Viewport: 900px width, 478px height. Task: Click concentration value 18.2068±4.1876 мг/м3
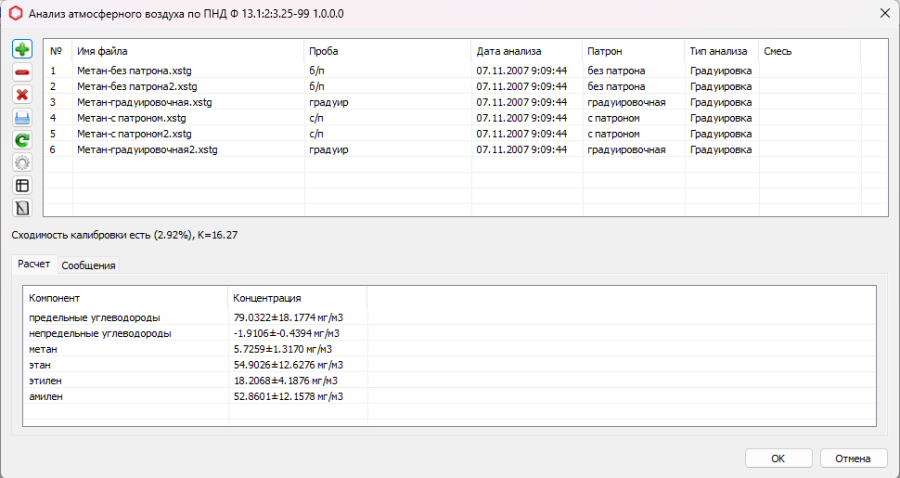(286, 380)
